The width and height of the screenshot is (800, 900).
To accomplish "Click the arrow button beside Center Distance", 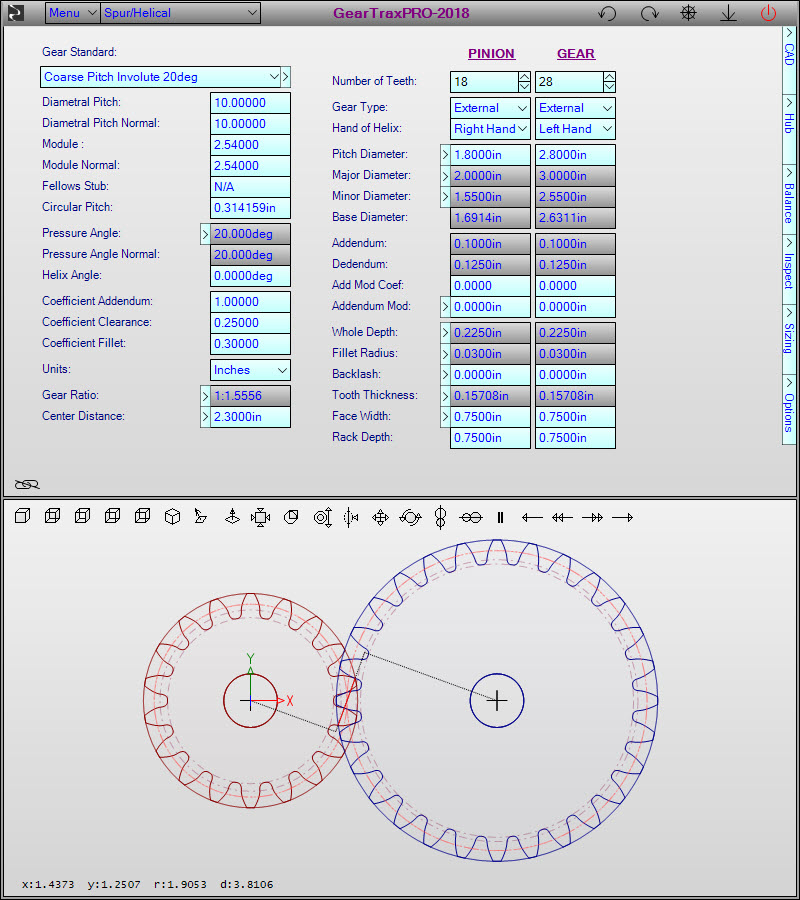I will tap(205, 417).
